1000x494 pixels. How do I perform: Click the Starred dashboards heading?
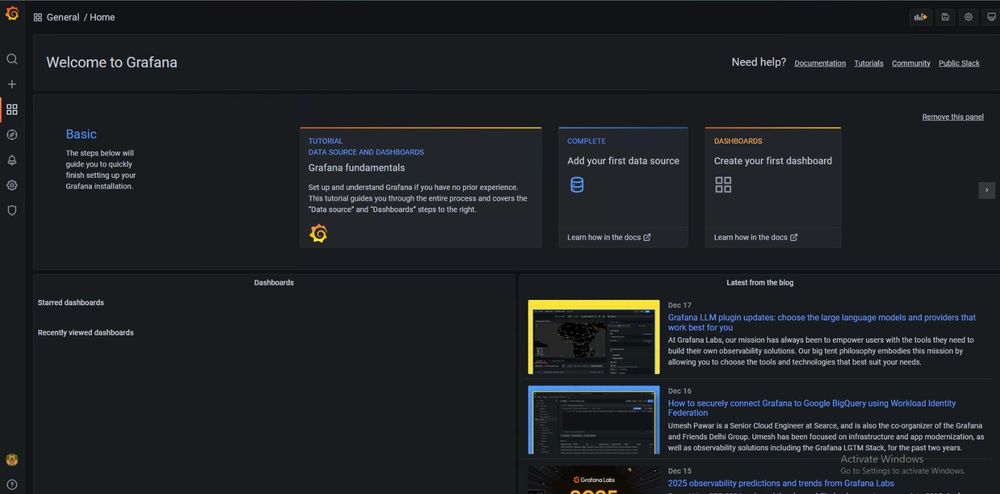tap(71, 302)
